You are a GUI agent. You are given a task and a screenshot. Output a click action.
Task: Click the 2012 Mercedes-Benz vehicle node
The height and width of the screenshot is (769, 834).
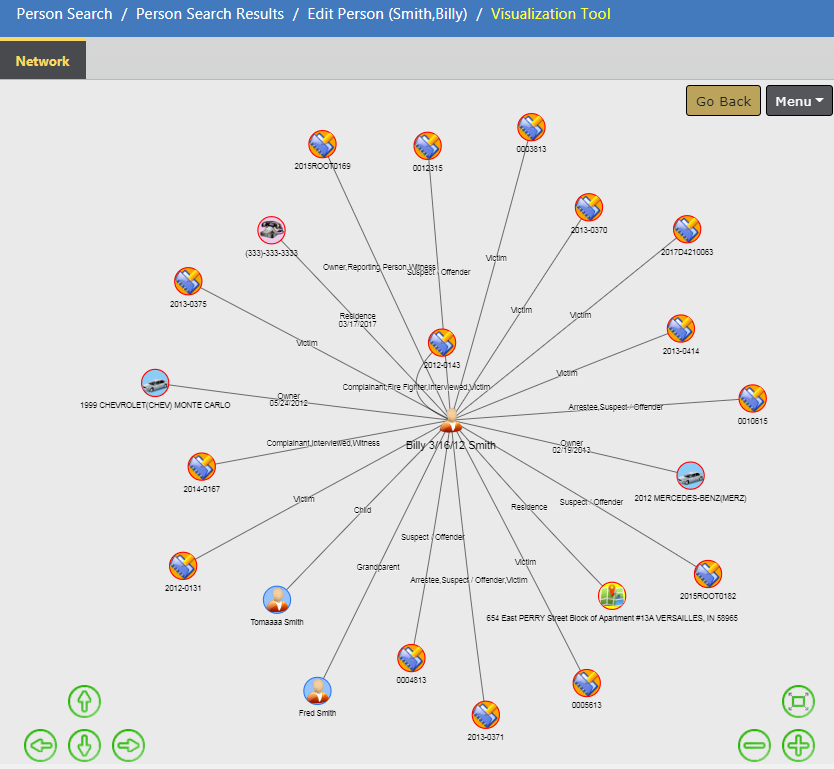[690, 476]
